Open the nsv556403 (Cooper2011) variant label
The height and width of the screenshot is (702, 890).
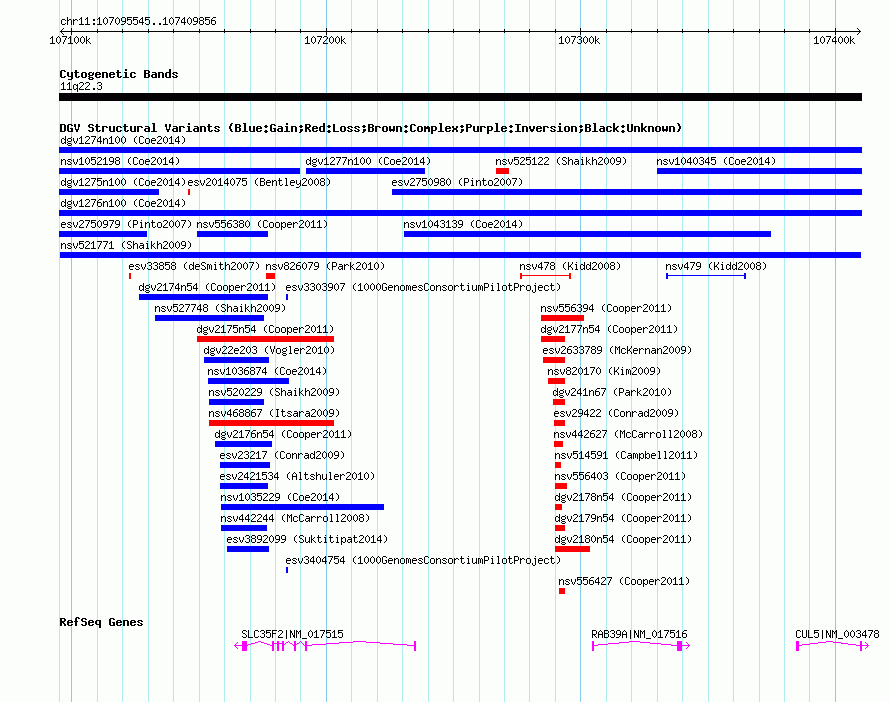620,476
